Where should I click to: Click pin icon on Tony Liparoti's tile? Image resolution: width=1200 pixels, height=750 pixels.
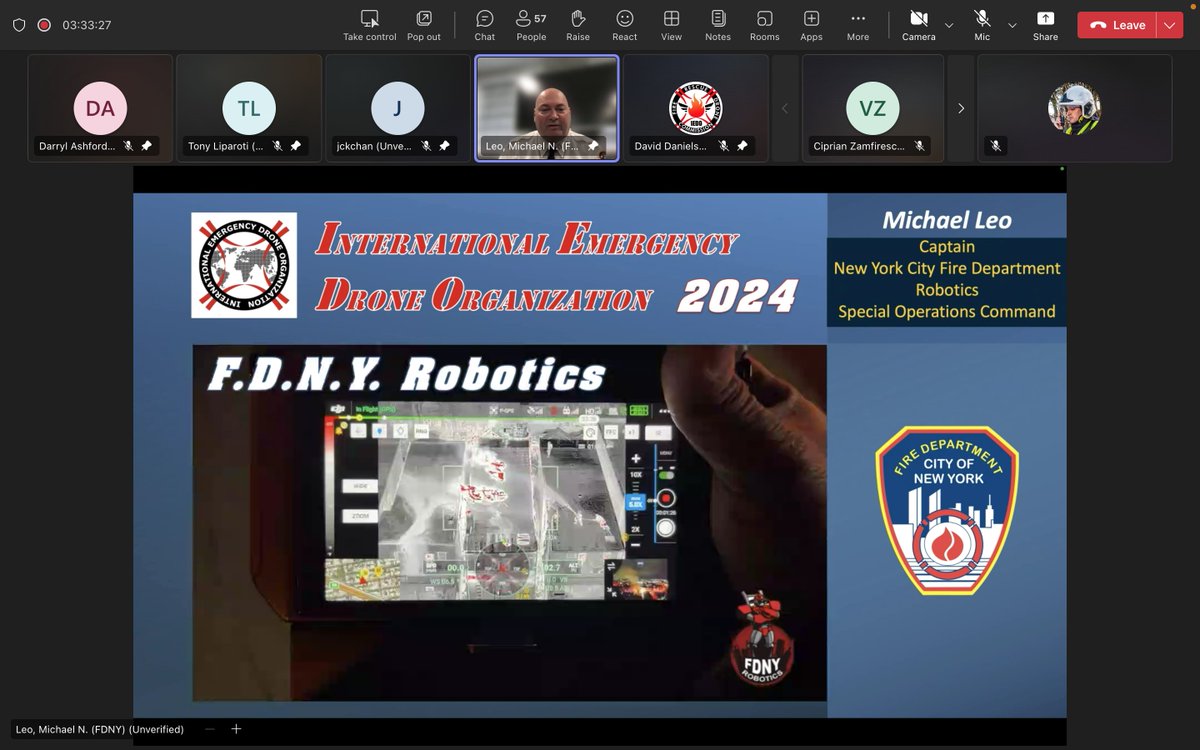[x=295, y=146]
